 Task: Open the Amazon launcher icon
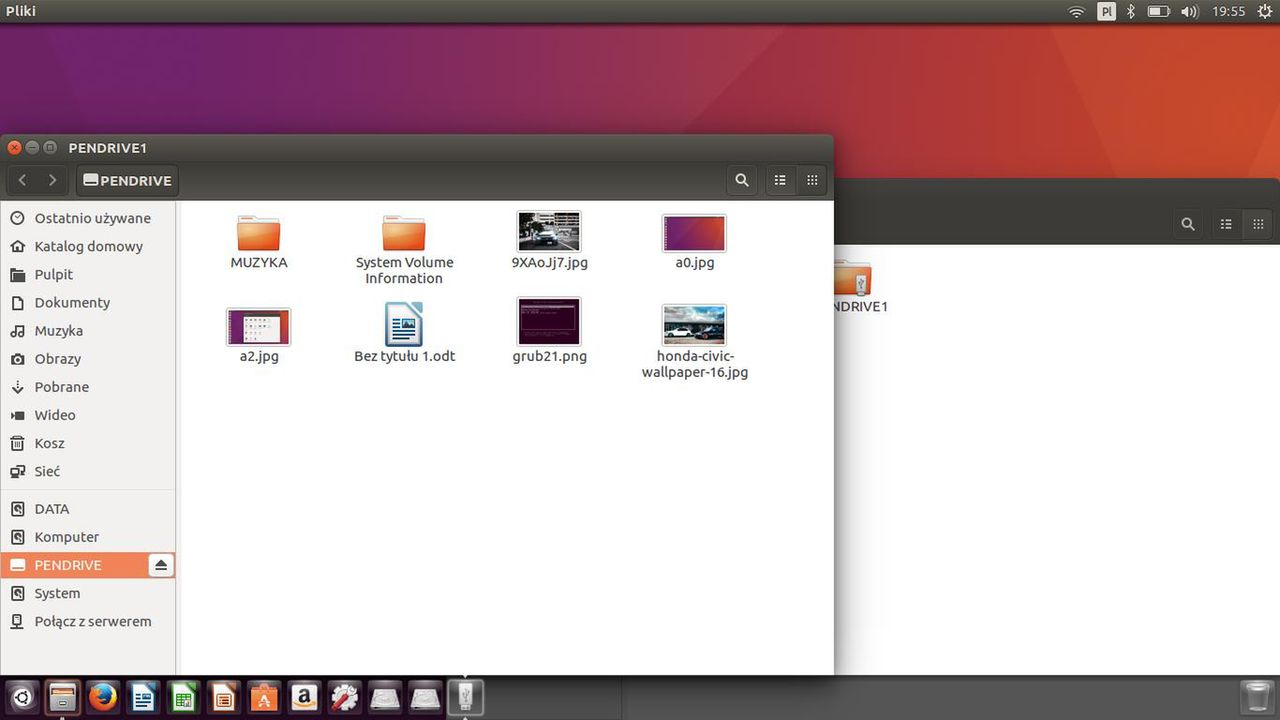(304, 697)
